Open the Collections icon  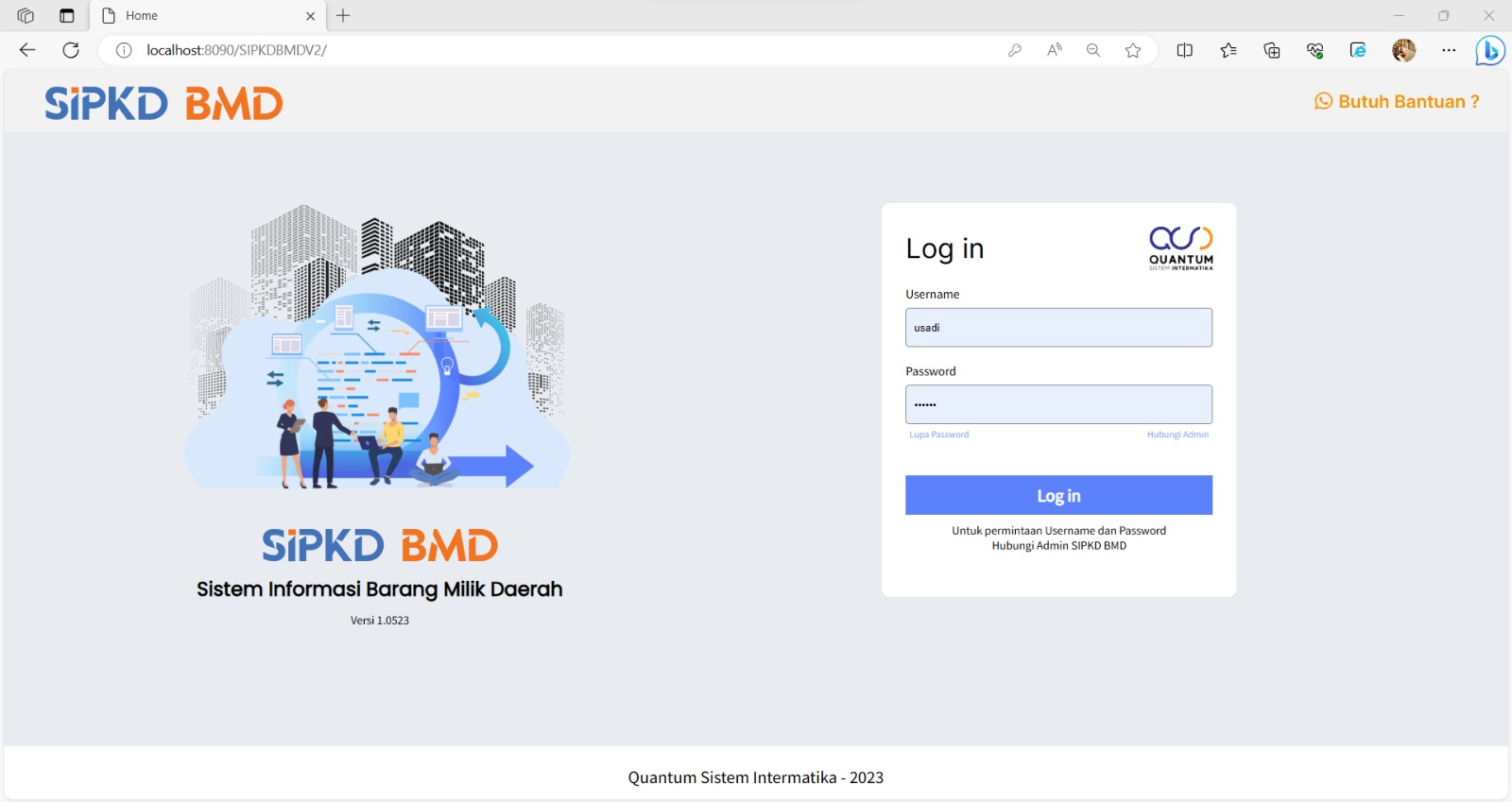pos(1272,50)
